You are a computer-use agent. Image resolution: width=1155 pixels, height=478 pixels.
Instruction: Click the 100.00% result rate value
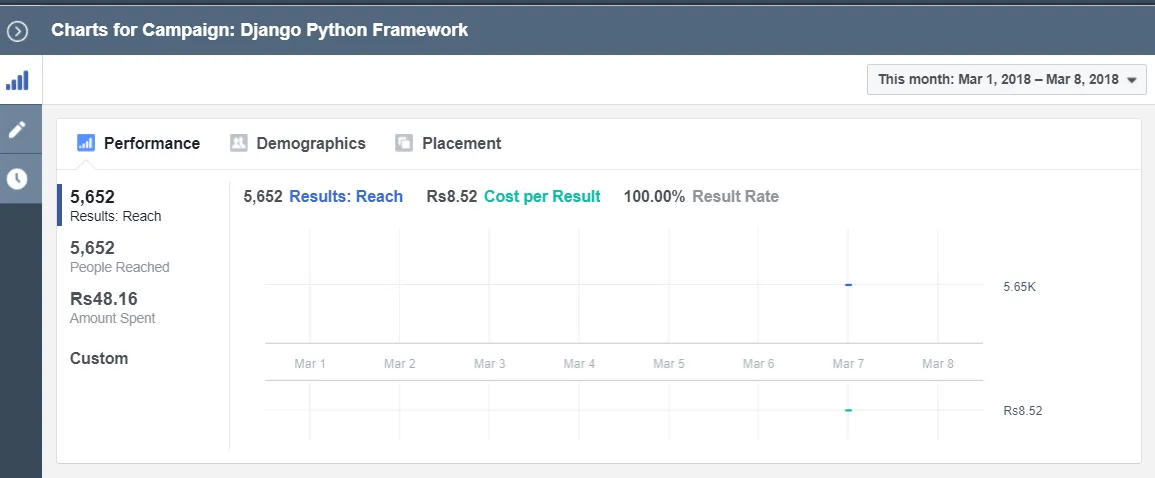[x=654, y=197]
